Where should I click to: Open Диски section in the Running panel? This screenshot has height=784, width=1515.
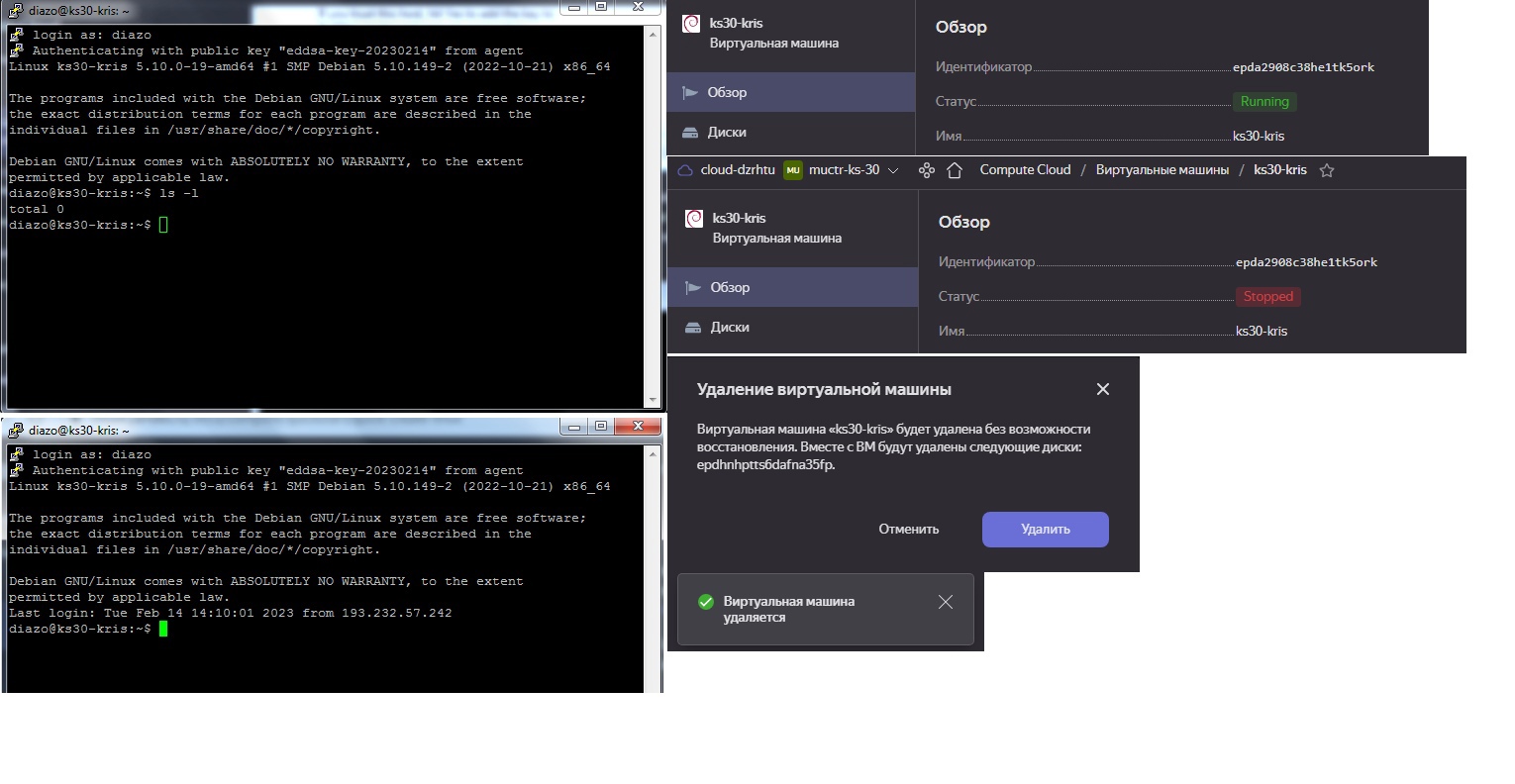[791, 132]
